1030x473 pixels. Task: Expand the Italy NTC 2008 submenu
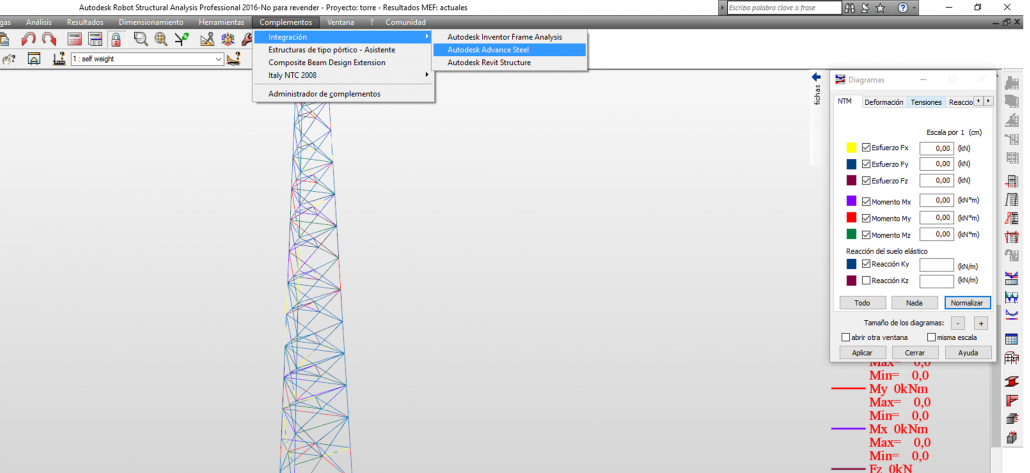[300, 75]
